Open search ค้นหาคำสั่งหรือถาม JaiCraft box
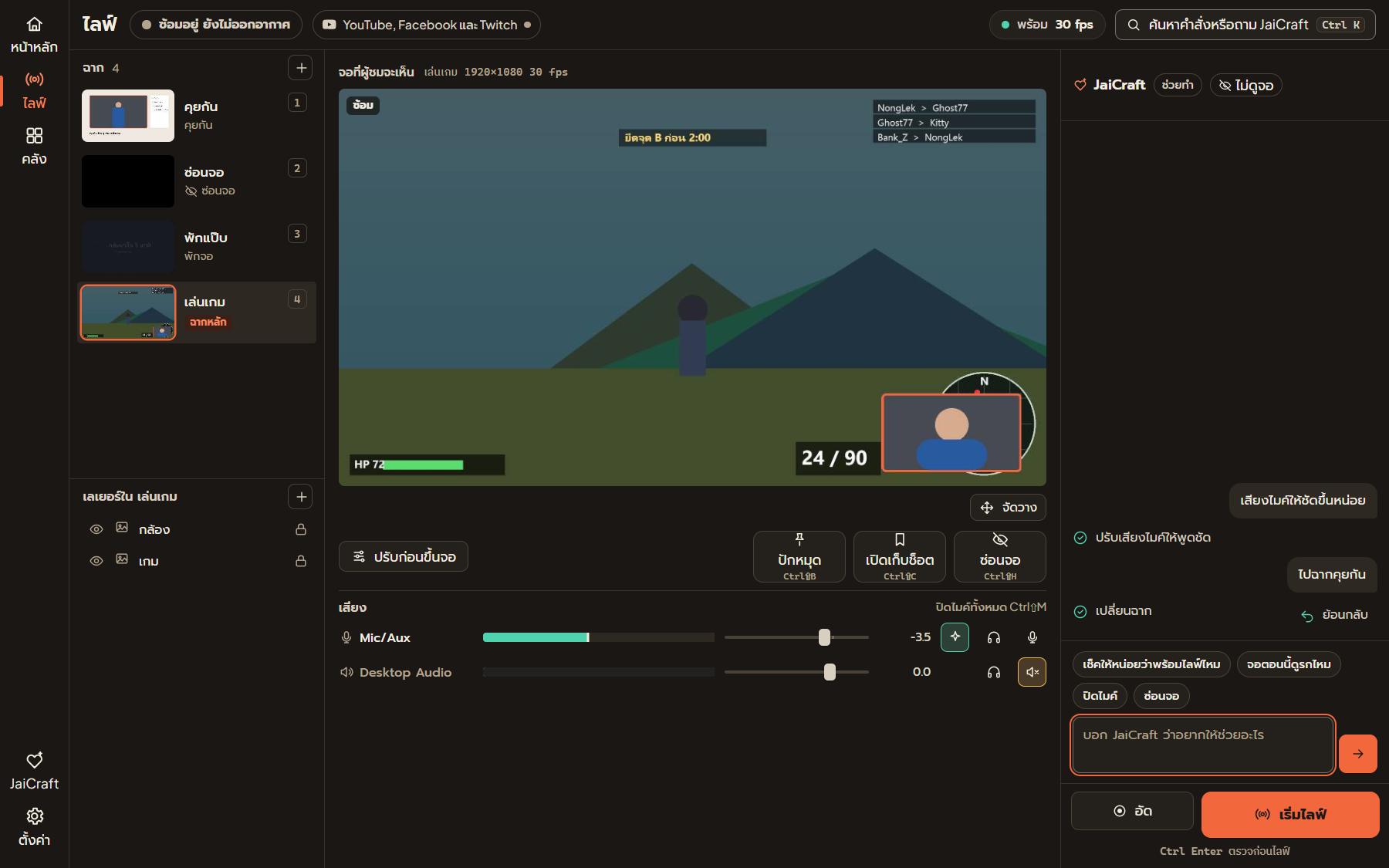Screen dimensions: 1389x868 1245,25
